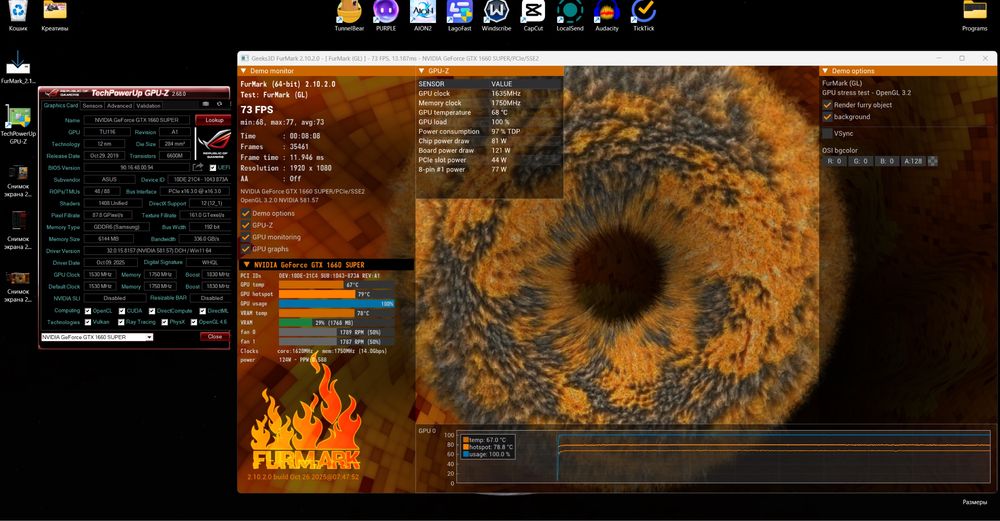
Task: Open the CapCut desktop shortcut
Action: pos(533,16)
